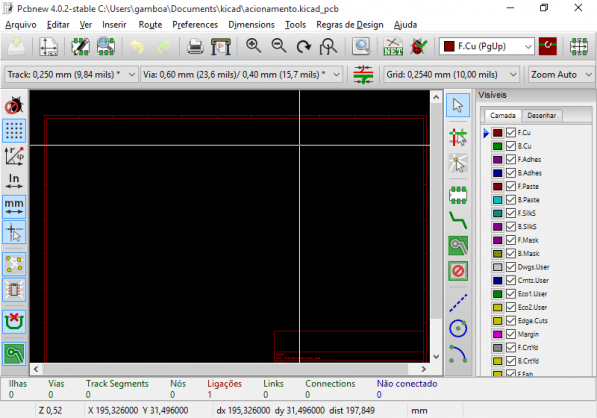Switch to the Camada tab
This screenshot has height=418, width=597.
(503, 115)
